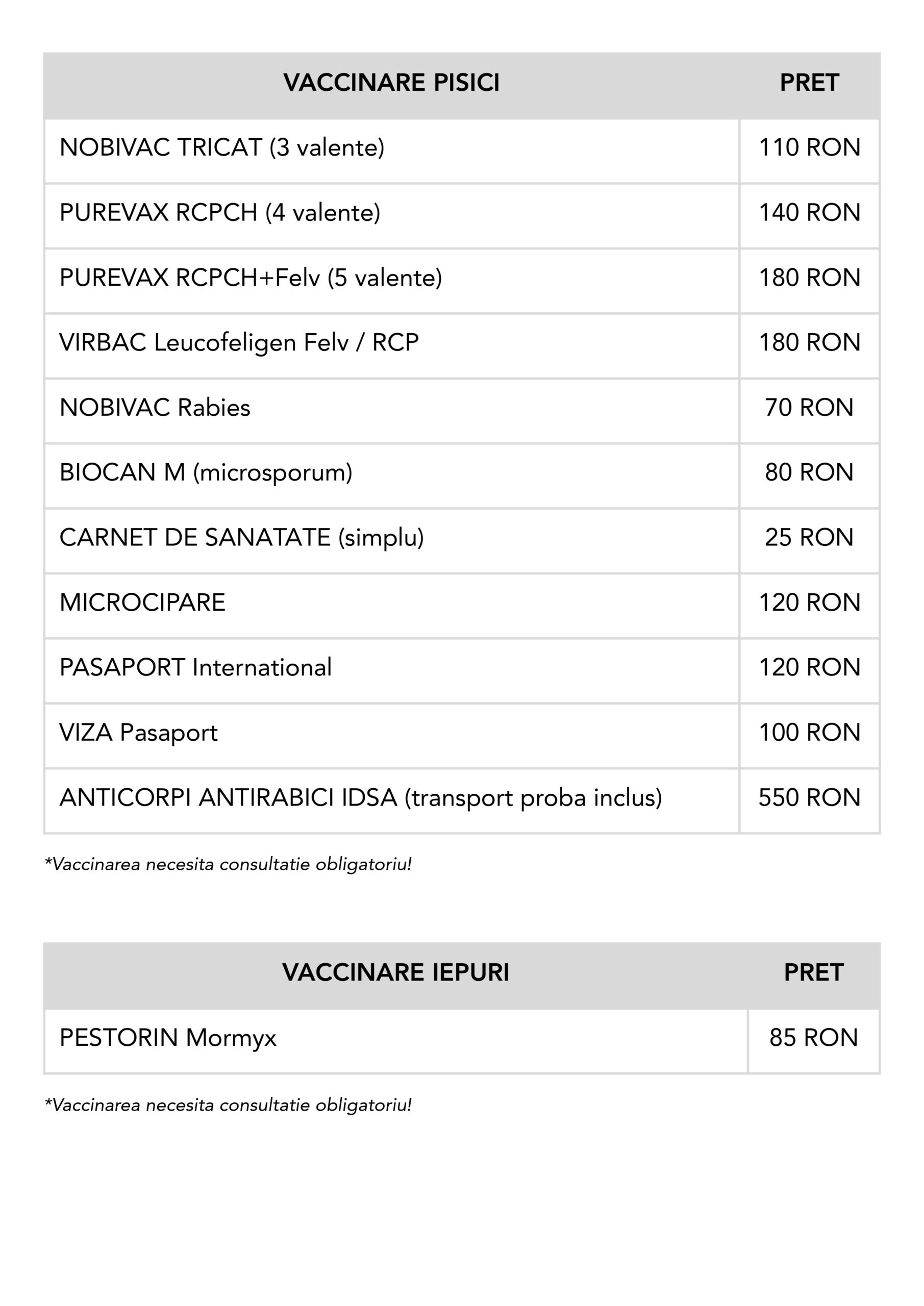Viewport: 924px width, 1306px height.
Task: Click the VACCINARE PISICI table header
Action: (391, 83)
